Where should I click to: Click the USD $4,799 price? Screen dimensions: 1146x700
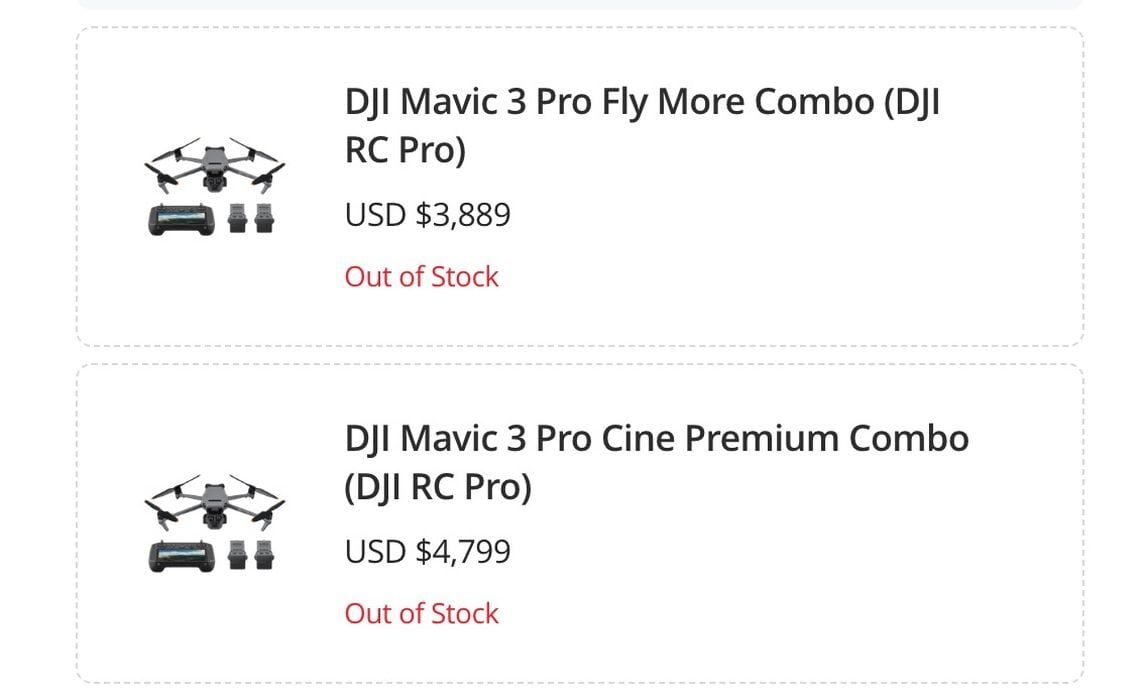click(427, 552)
